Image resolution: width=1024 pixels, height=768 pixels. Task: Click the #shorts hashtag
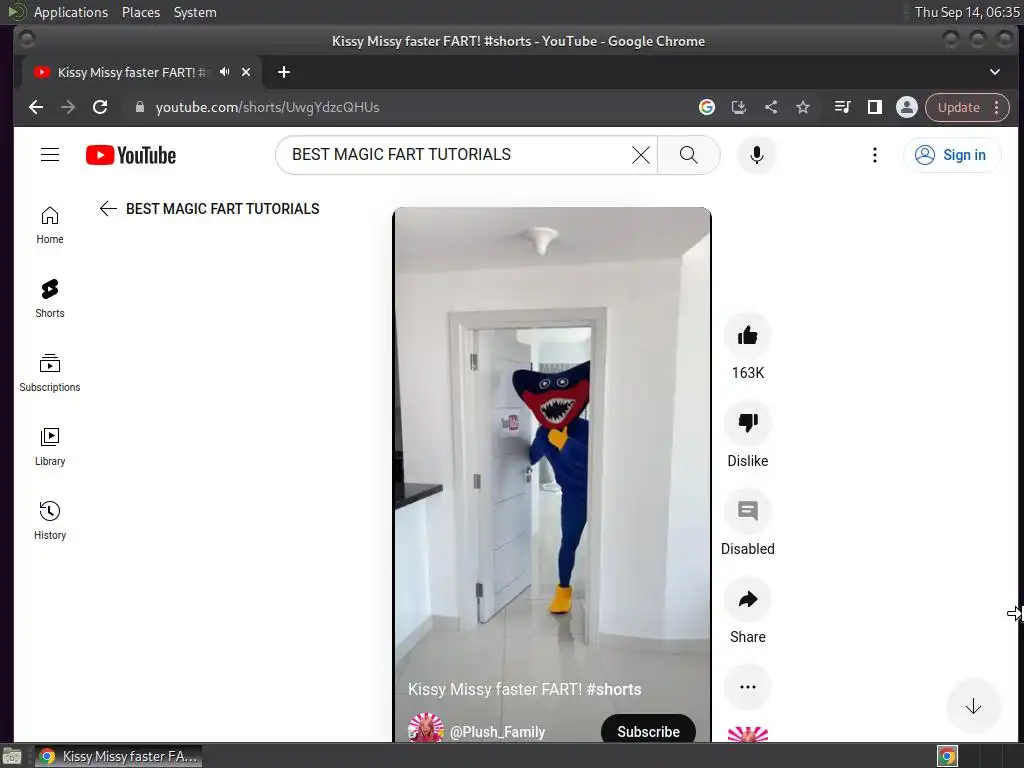(614, 689)
